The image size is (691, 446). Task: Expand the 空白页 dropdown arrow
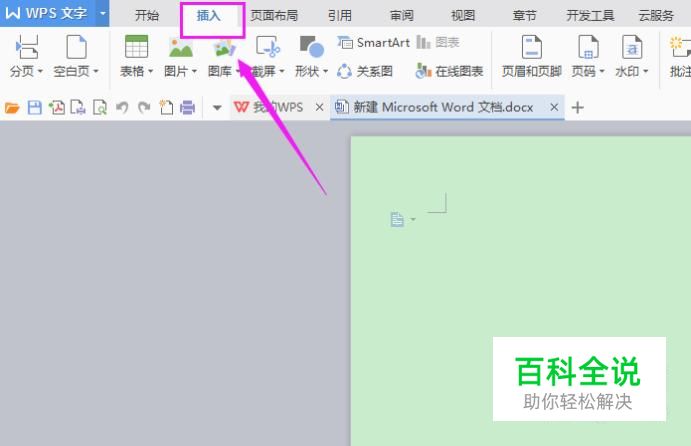96,71
